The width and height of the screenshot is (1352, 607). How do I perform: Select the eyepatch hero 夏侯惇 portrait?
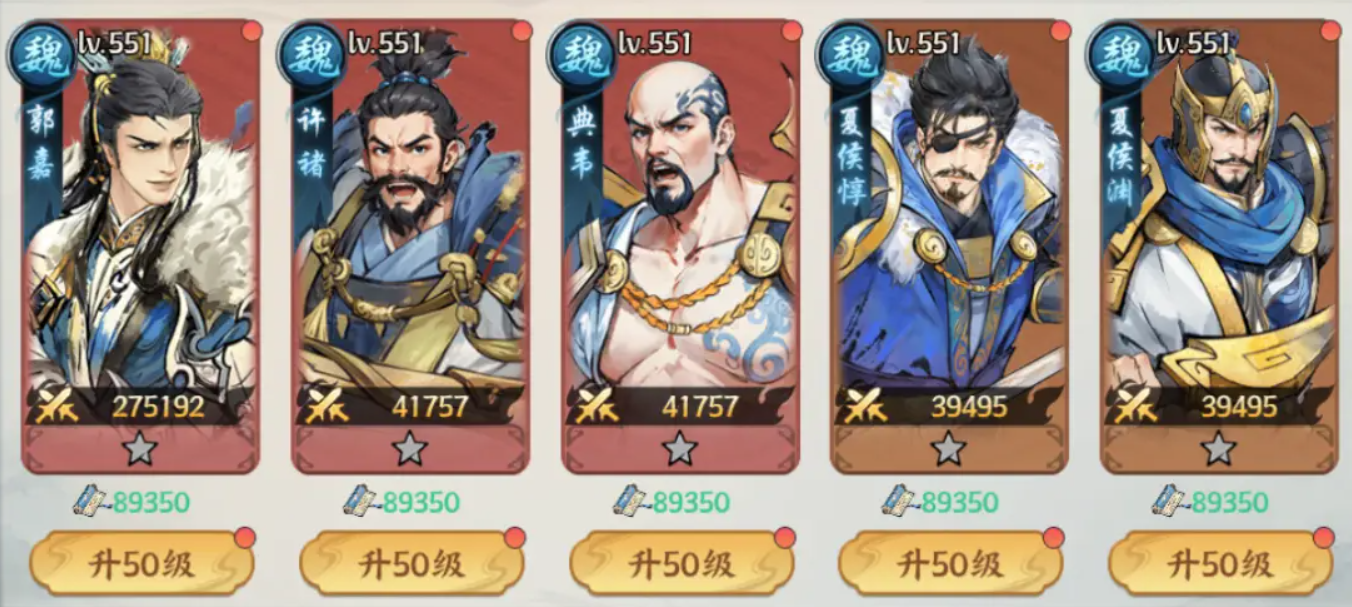point(950,215)
